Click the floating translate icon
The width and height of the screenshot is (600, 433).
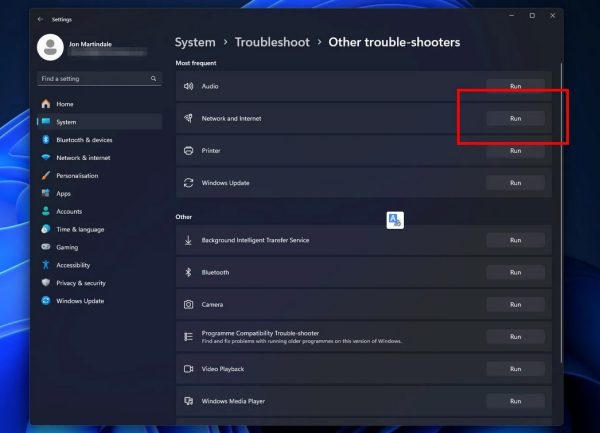tap(395, 220)
